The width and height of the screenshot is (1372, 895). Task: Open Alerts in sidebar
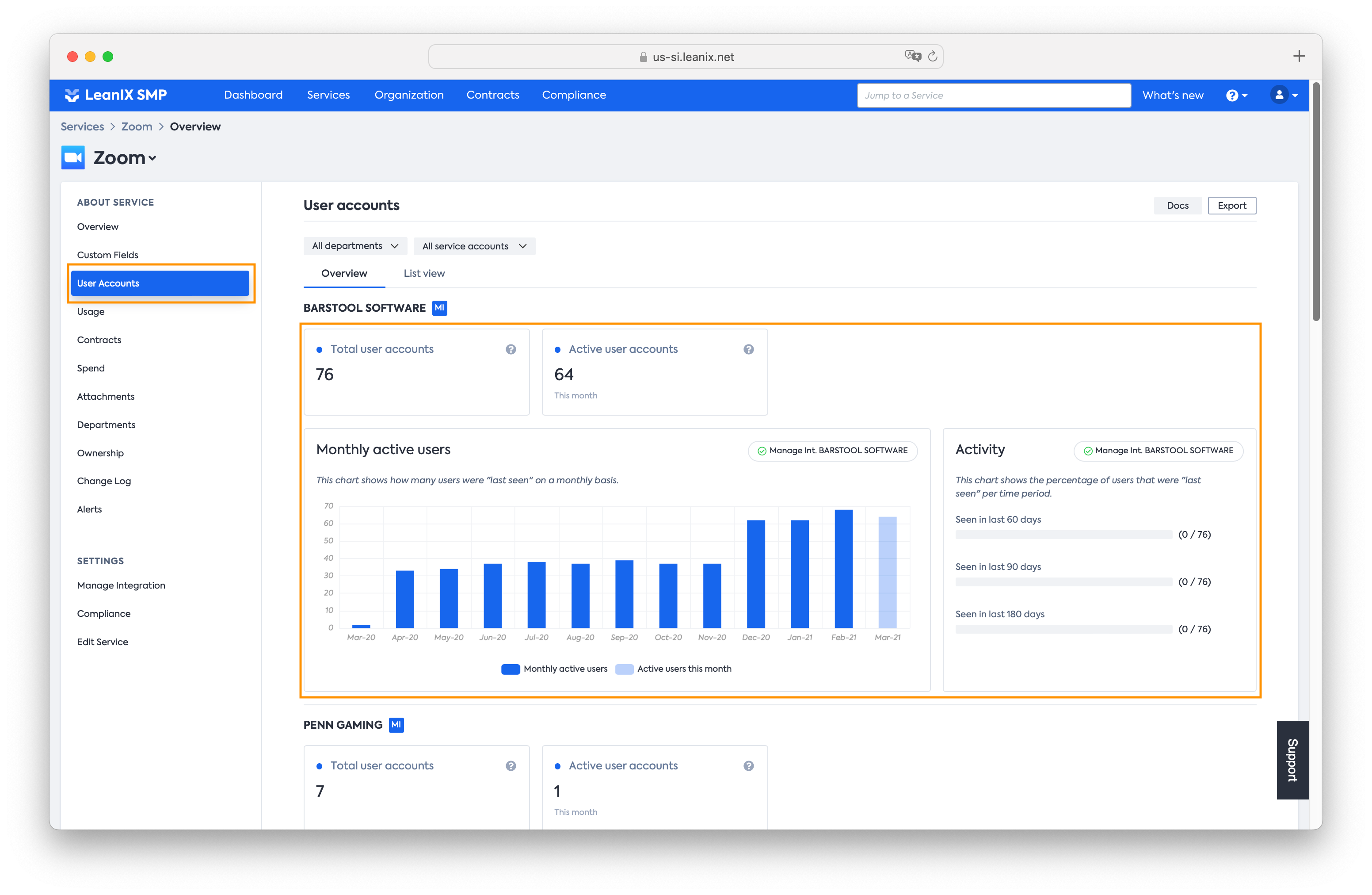(89, 509)
